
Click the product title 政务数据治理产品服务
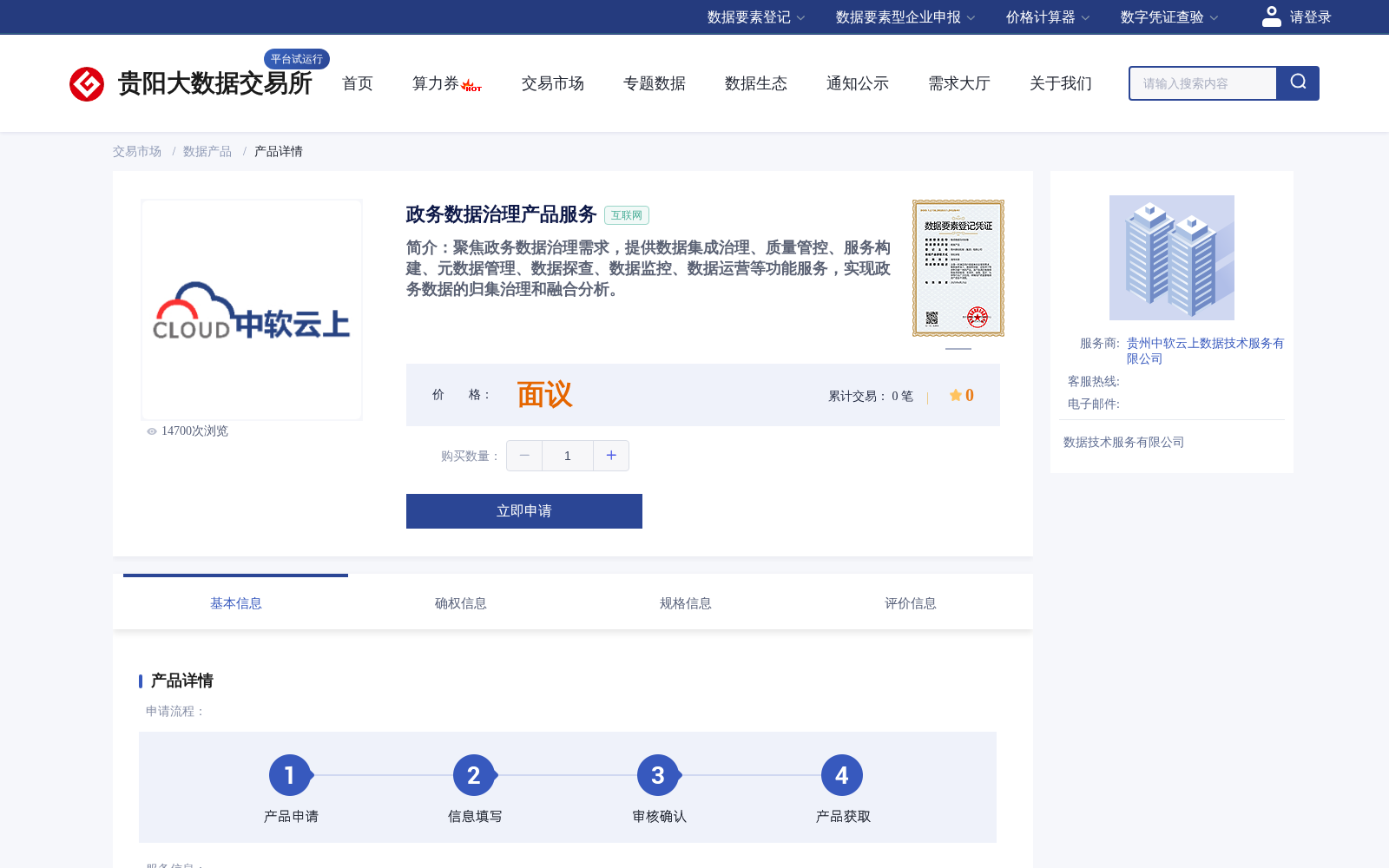(x=501, y=214)
